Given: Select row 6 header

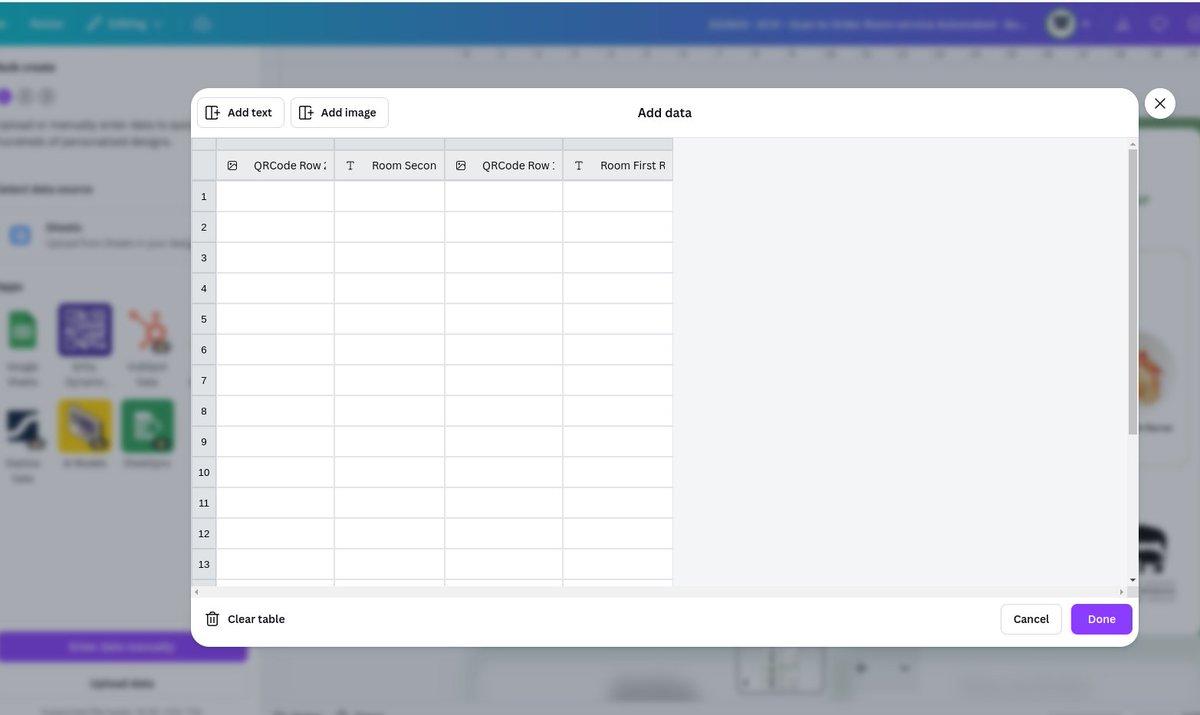Looking at the screenshot, I should pos(204,350).
